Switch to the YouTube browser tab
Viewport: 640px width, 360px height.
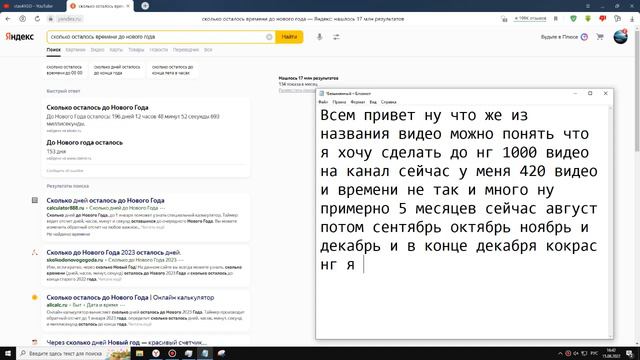(x=33, y=6)
